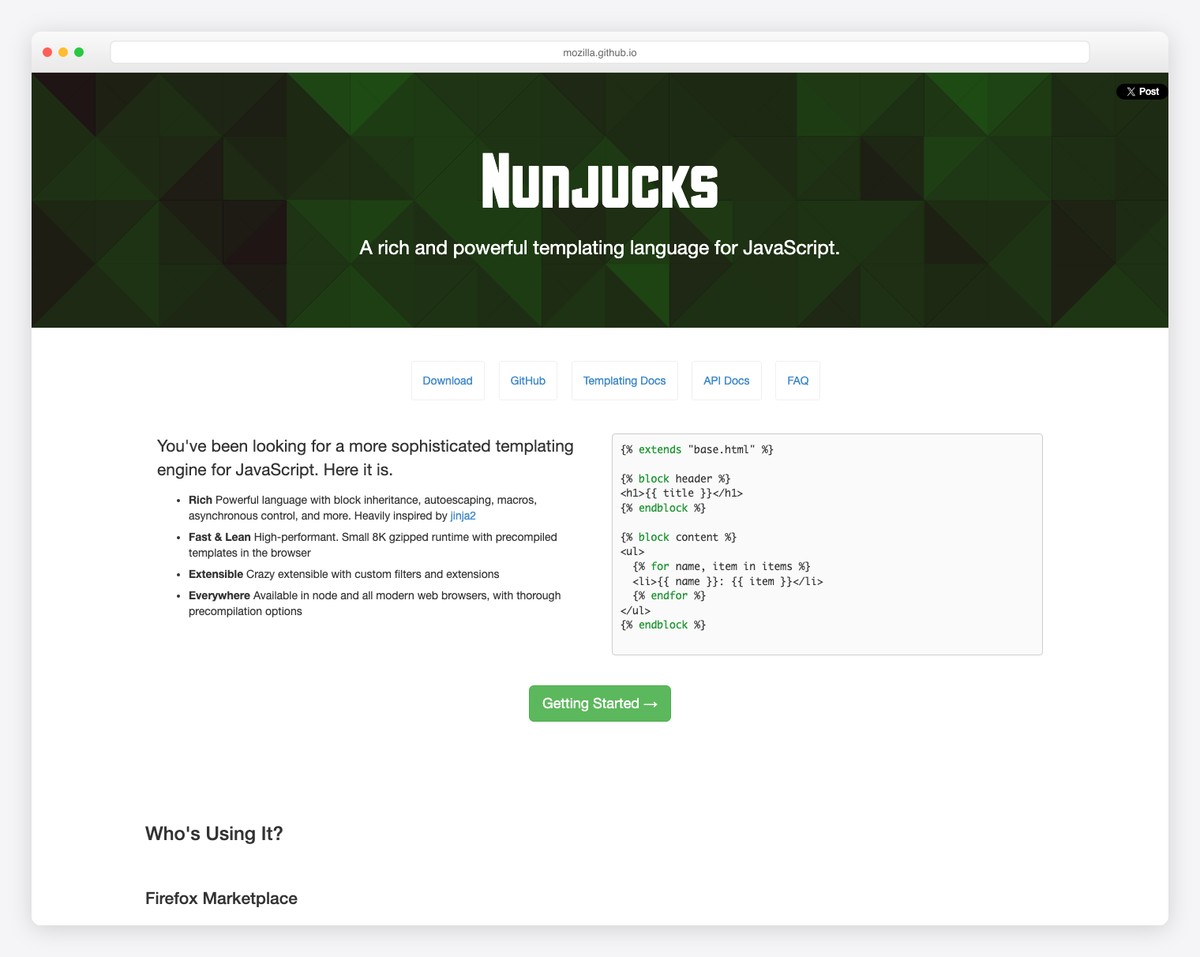1200x957 pixels.
Task: Click the X Post share button
Action: tap(1141, 91)
